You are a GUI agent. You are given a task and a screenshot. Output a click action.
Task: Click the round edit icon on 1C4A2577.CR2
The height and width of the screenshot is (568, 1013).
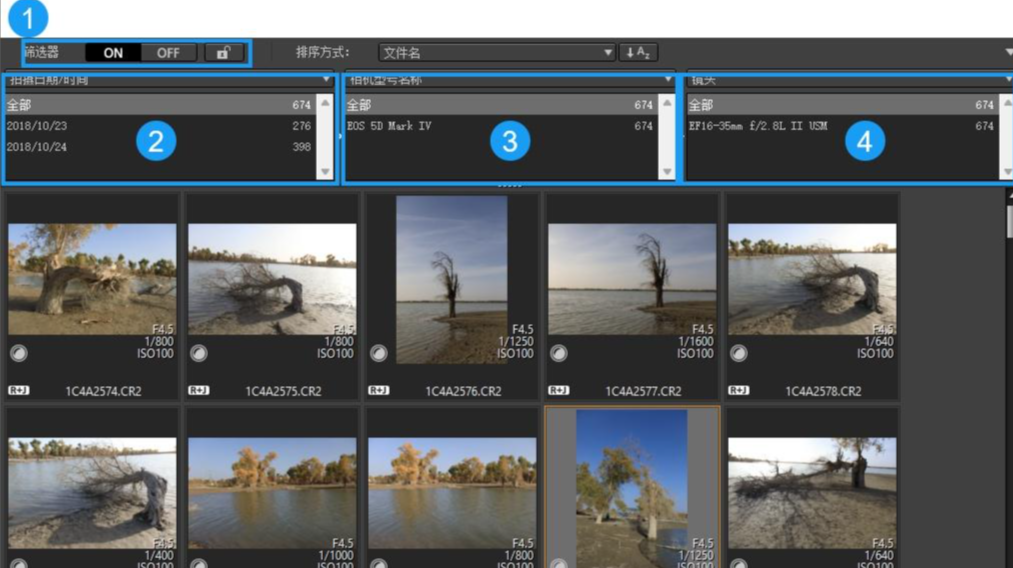tap(559, 353)
